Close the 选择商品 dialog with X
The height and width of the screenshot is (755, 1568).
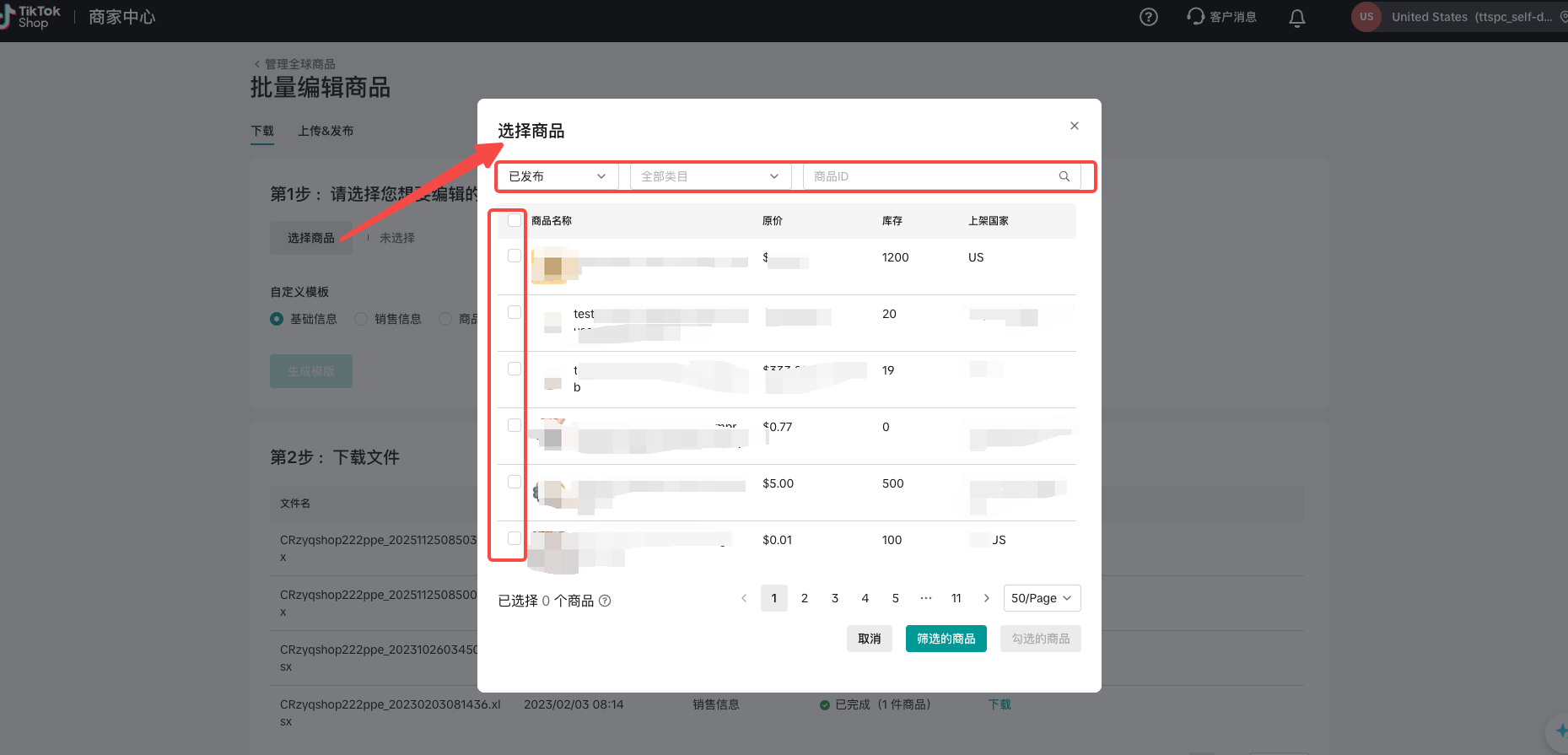1074,126
